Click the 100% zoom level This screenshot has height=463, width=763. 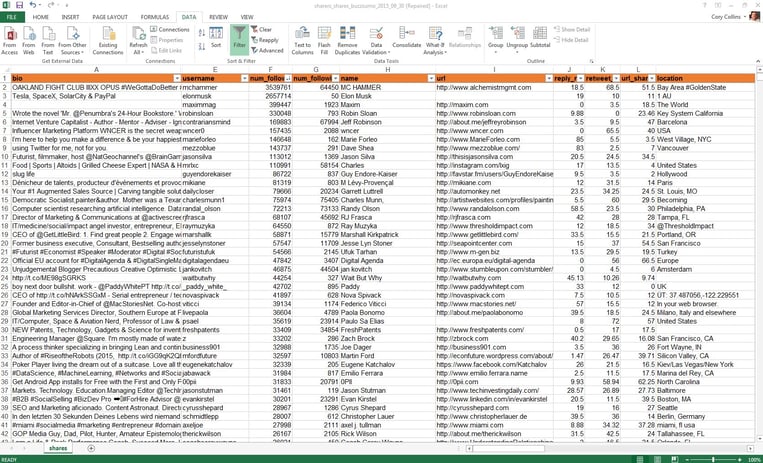[754, 459]
